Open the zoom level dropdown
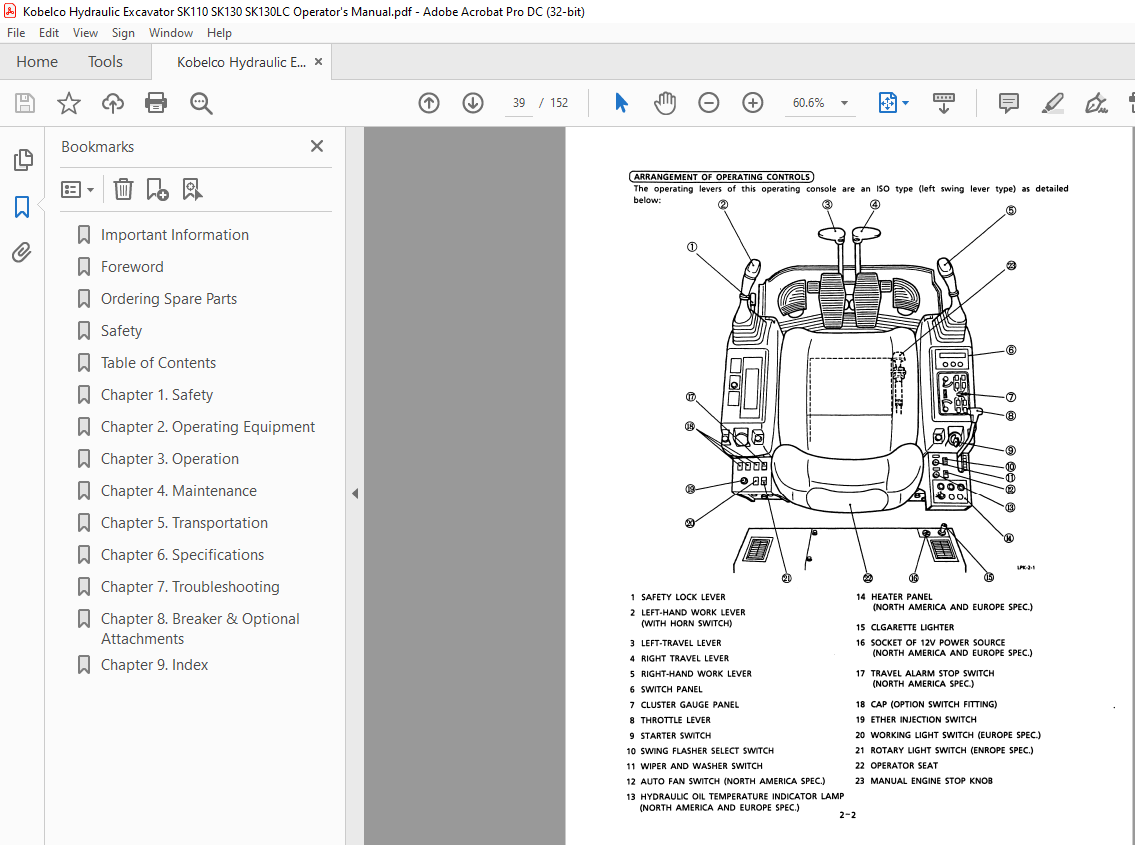This screenshot has width=1135, height=845. (844, 103)
